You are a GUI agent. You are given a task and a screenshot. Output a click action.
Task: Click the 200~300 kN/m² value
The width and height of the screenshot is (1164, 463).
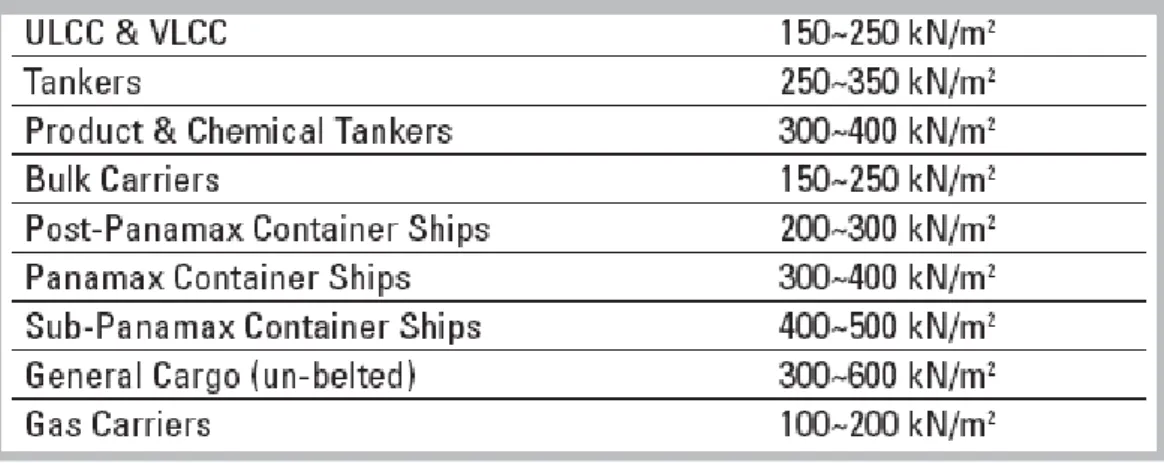click(x=887, y=229)
